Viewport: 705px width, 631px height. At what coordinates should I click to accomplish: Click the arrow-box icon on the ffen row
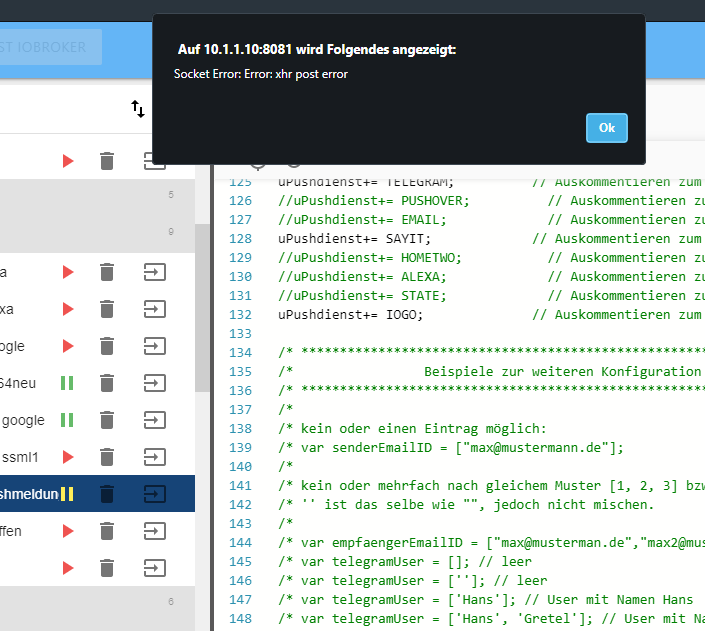tap(154, 531)
